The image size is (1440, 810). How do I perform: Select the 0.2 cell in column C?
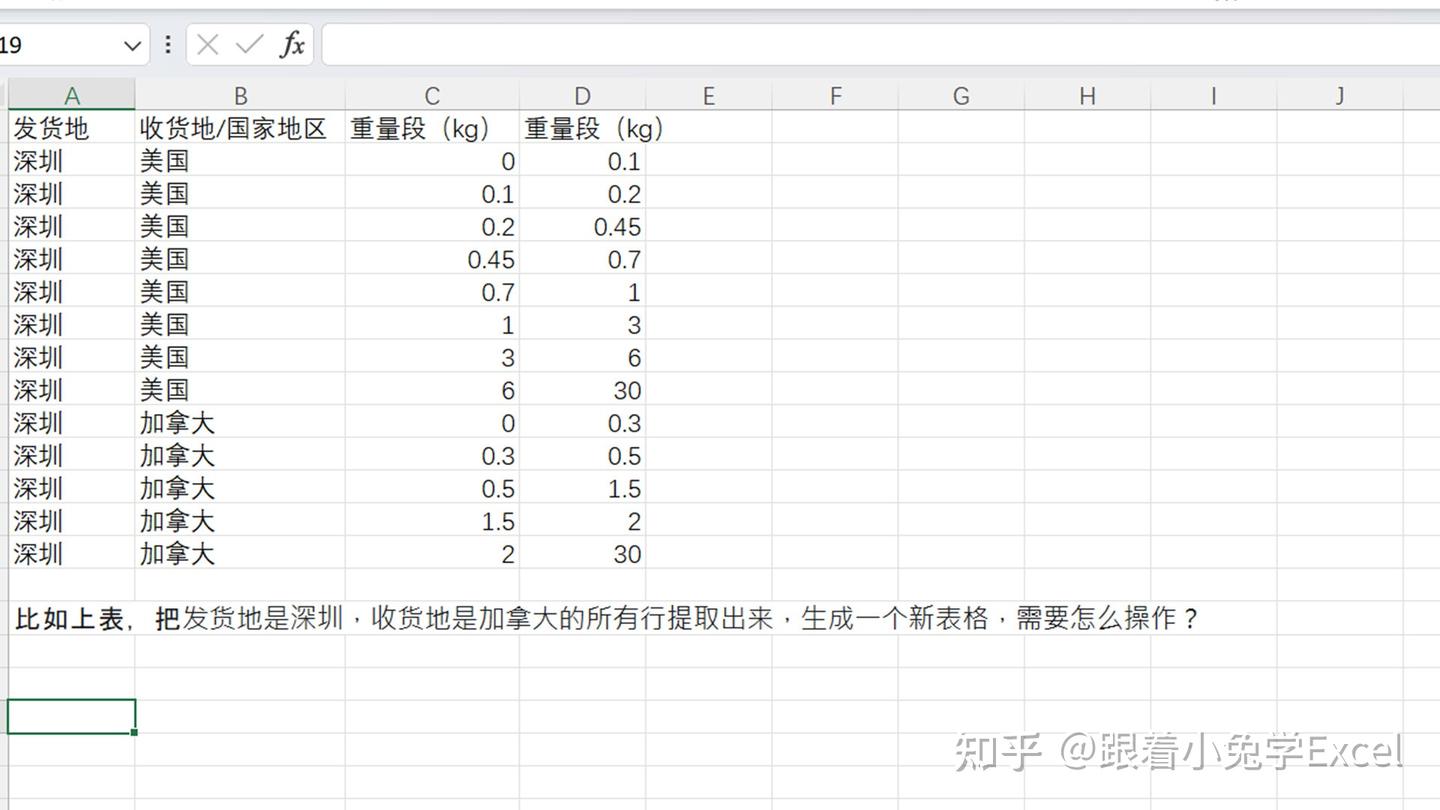pyautogui.click(x=432, y=226)
